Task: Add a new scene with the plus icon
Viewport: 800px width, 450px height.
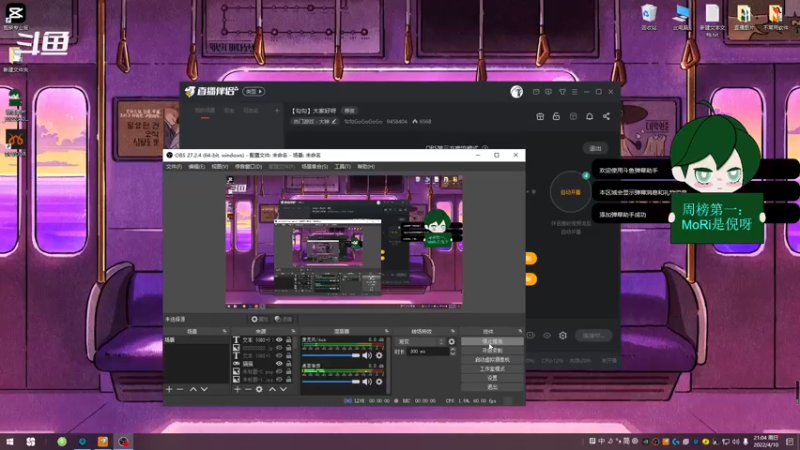Action: pos(169,389)
